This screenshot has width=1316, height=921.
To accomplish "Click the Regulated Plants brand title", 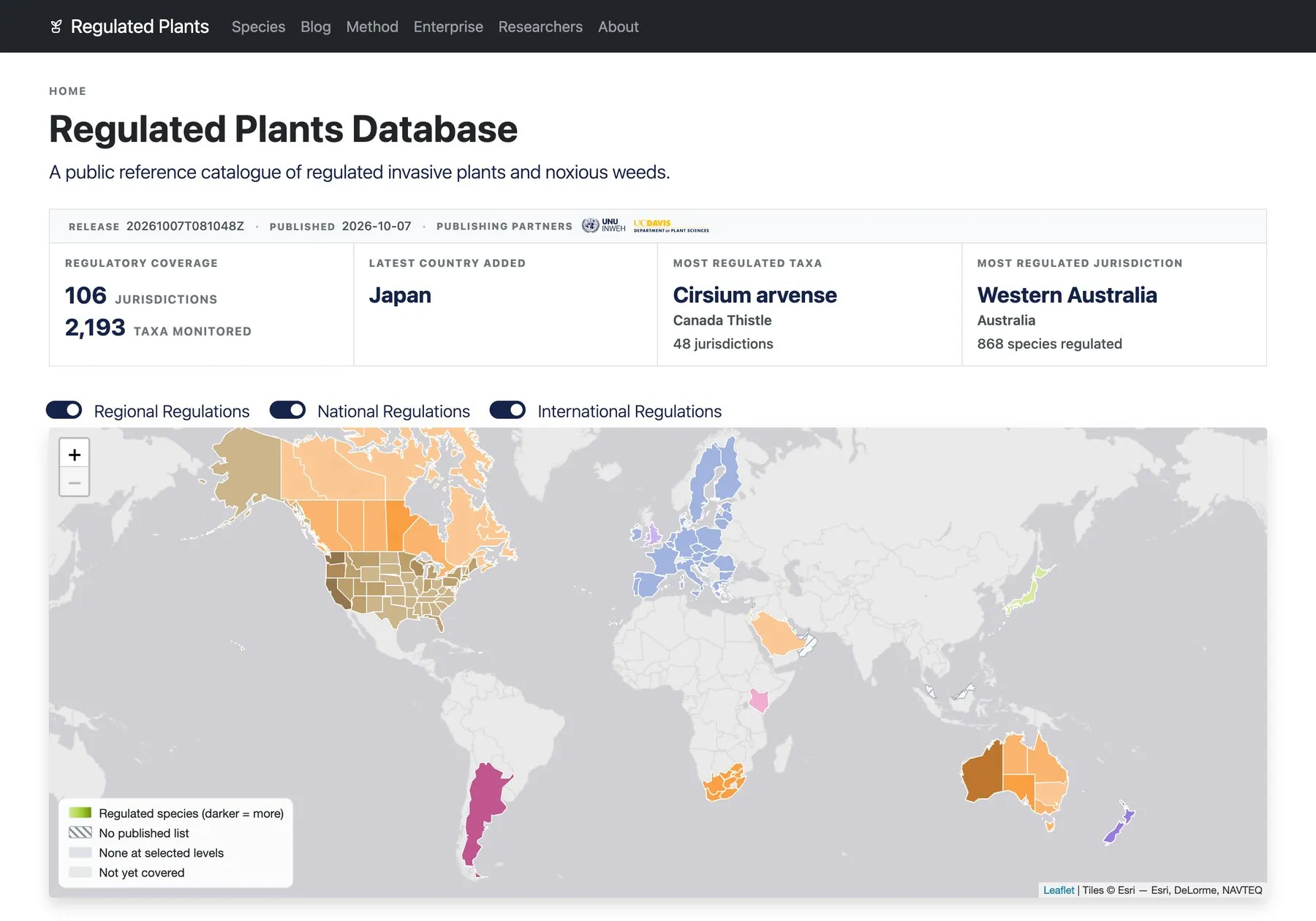I will pos(140,27).
